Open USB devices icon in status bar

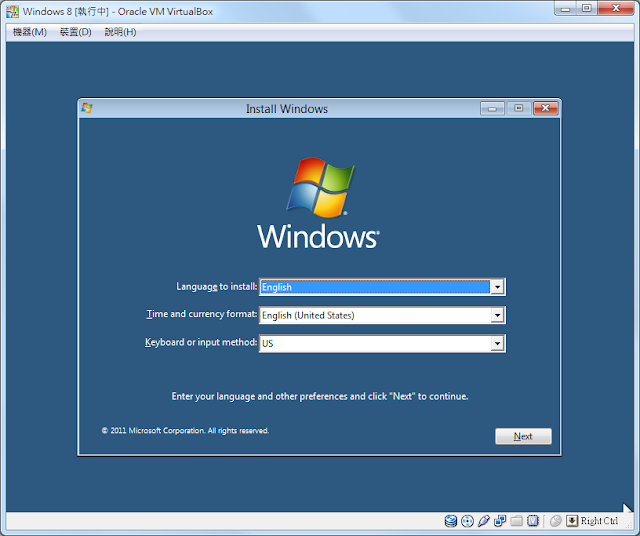(484, 521)
